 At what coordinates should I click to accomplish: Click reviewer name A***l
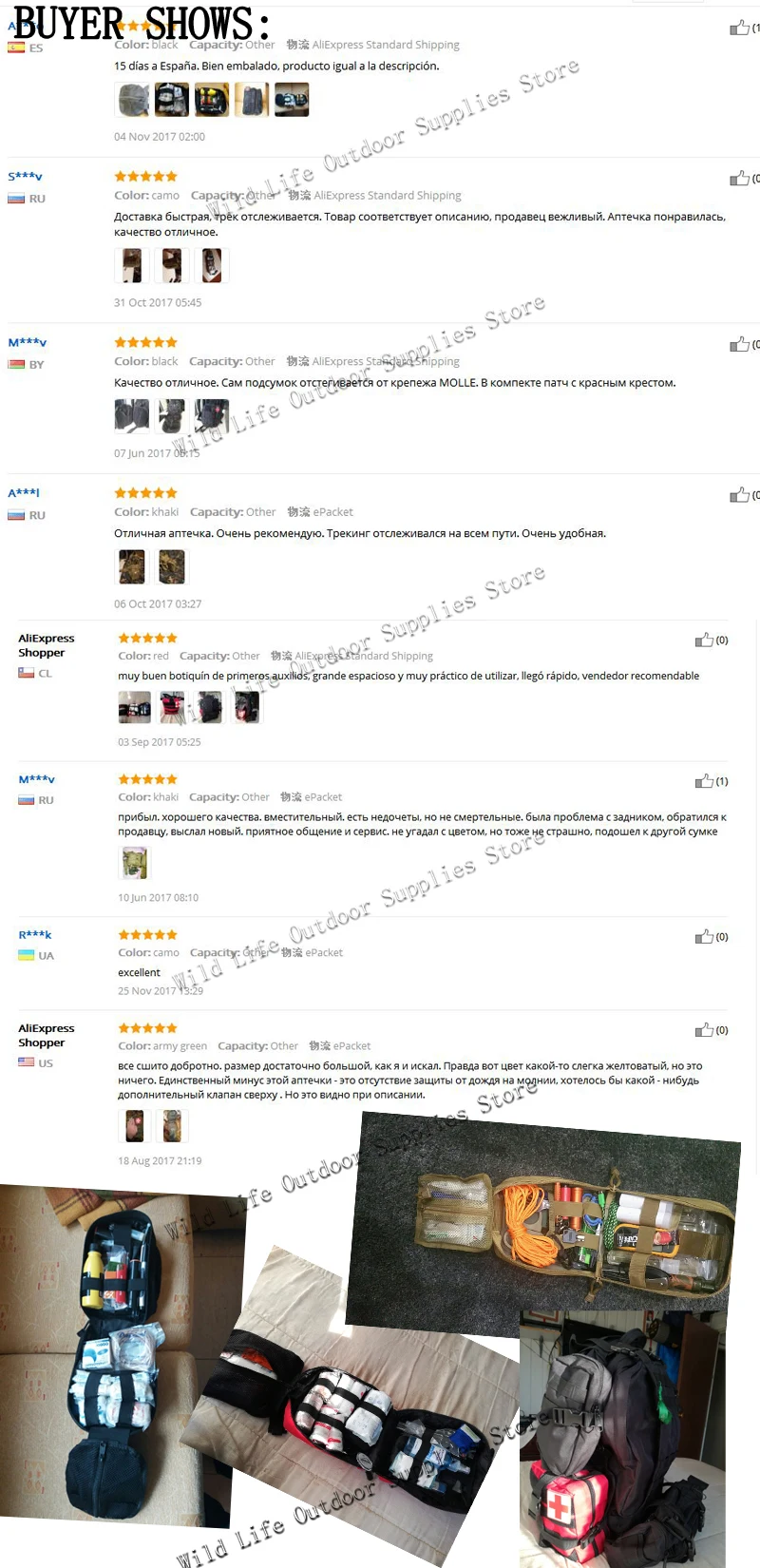coord(24,492)
